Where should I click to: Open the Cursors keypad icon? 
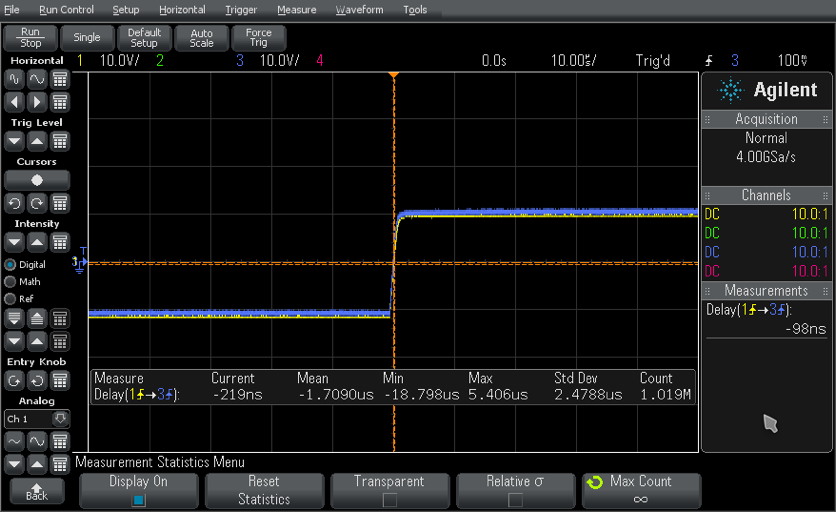pyautogui.click(x=60, y=203)
